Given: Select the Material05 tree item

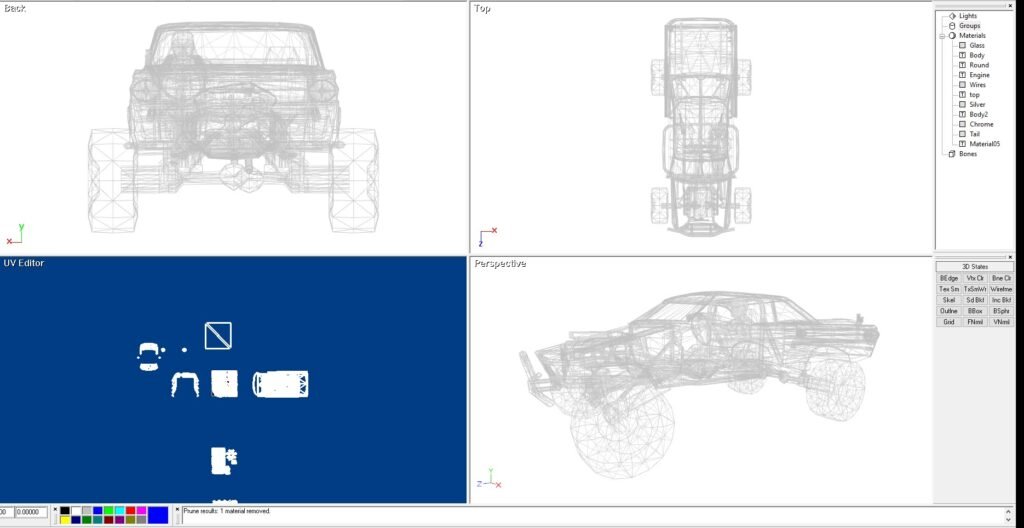Looking at the screenshot, I should (984, 144).
